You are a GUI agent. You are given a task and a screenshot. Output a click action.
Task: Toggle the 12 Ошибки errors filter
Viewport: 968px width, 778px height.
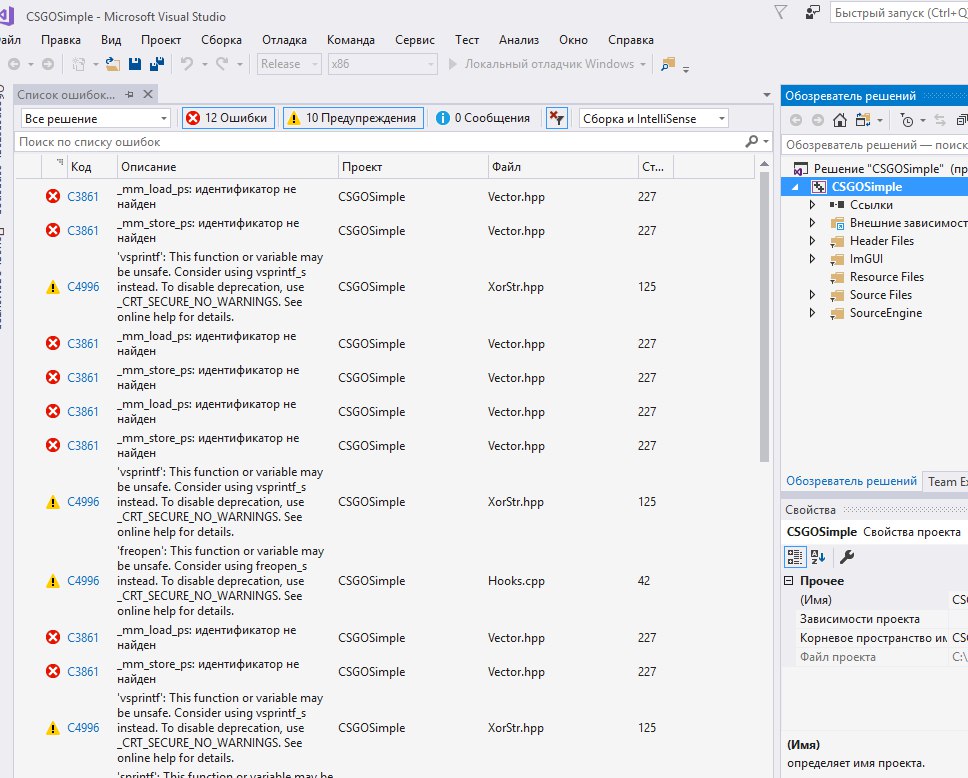[228, 118]
